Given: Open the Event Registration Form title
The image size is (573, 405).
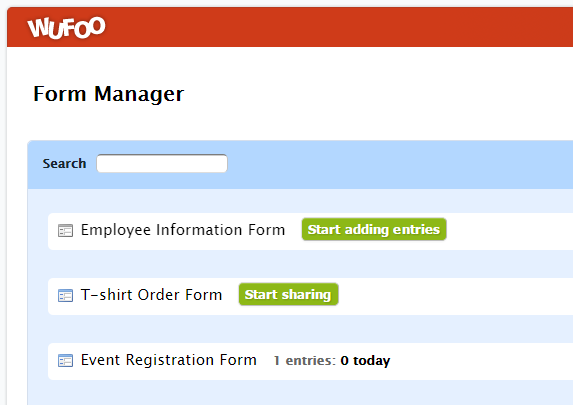Looking at the screenshot, I should tap(168, 360).
